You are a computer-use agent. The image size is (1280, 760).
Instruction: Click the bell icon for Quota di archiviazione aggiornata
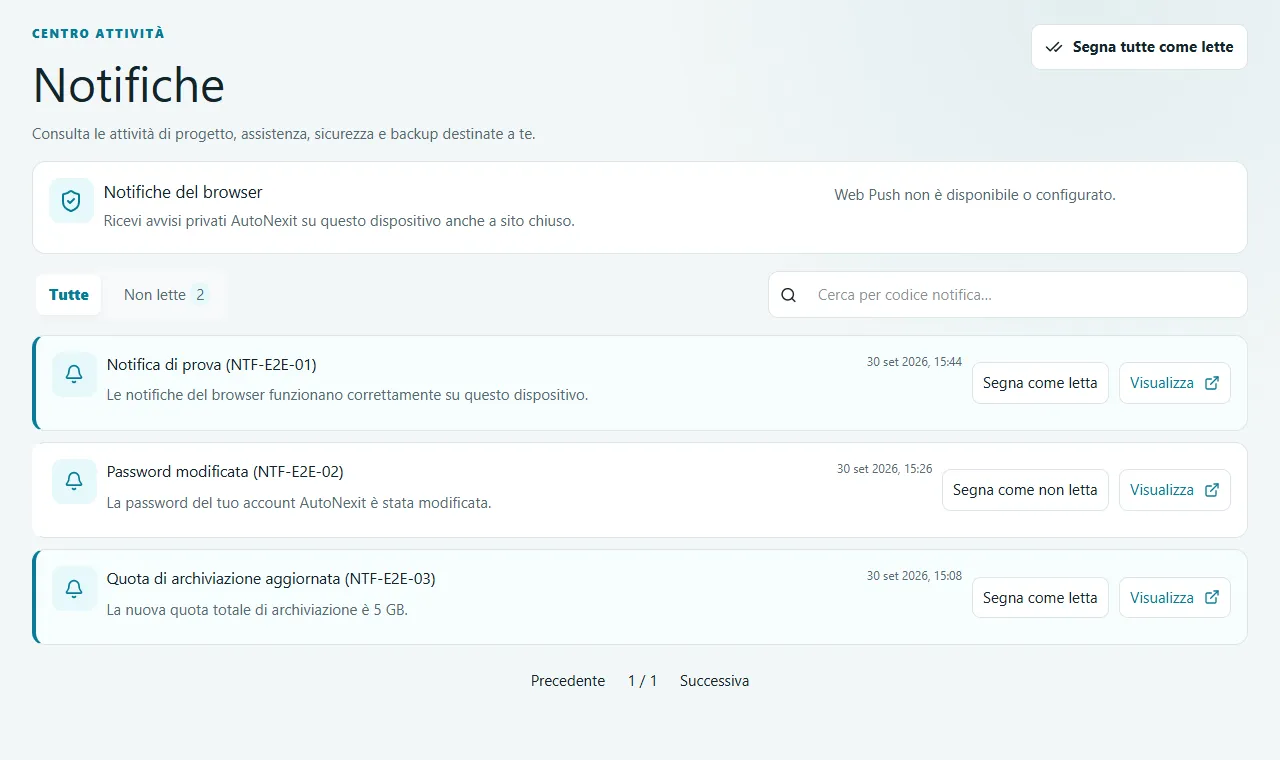(74, 588)
